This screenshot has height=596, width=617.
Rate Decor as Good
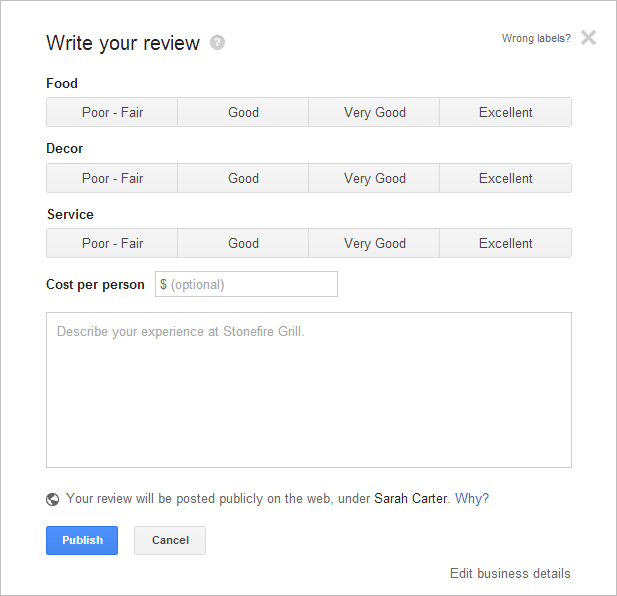coord(243,178)
